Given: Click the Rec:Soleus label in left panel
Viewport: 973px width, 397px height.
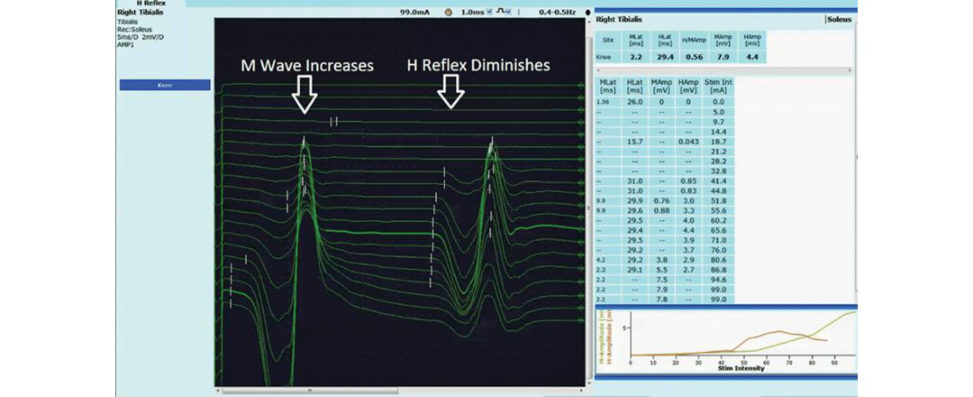Looking at the screenshot, I should coord(134,29).
